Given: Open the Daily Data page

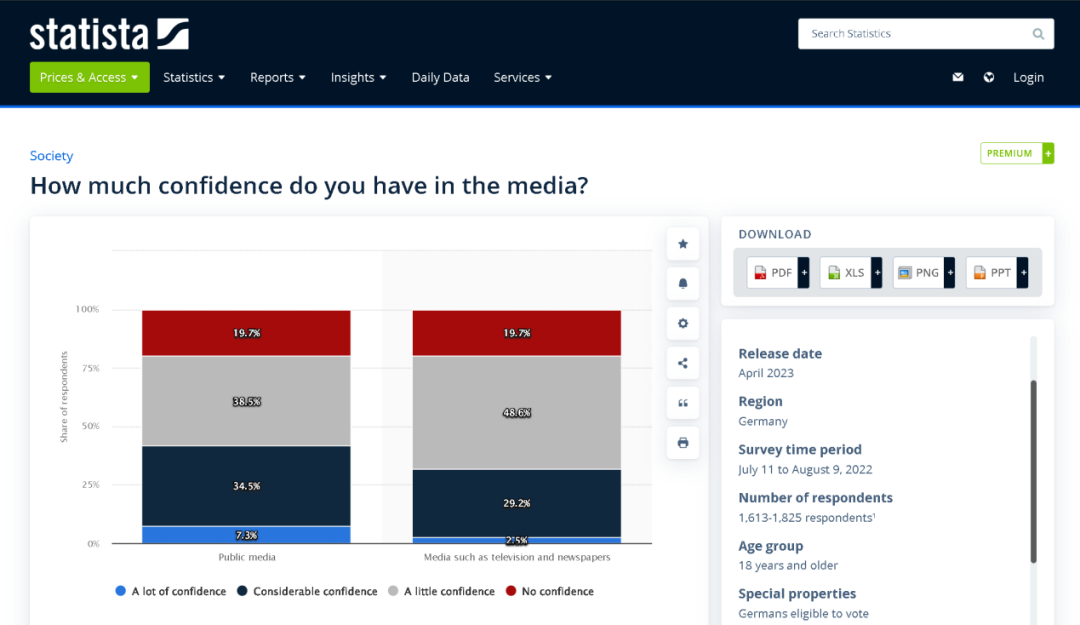Looking at the screenshot, I should coord(440,77).
